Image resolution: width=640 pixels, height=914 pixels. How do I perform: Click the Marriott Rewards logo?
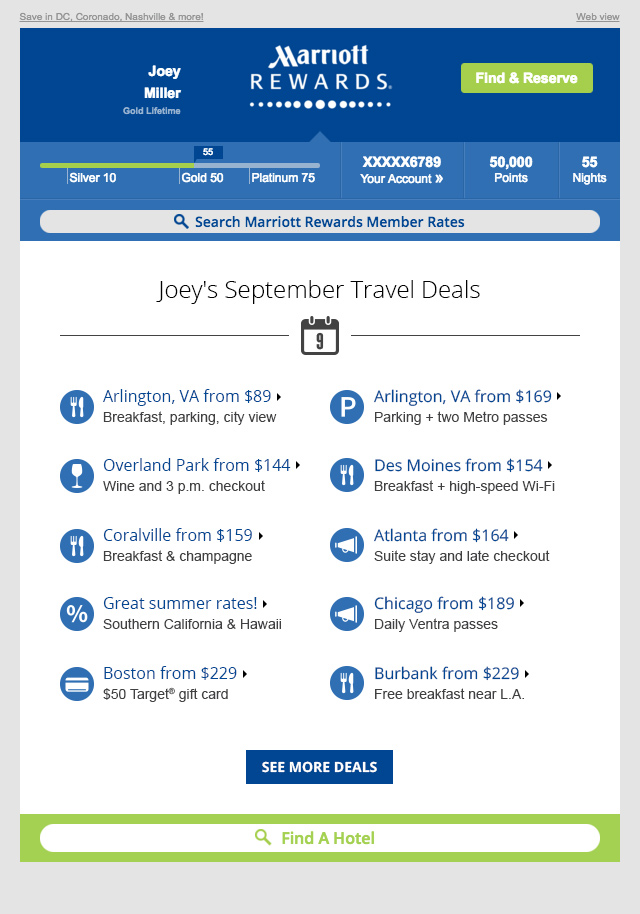320,75
